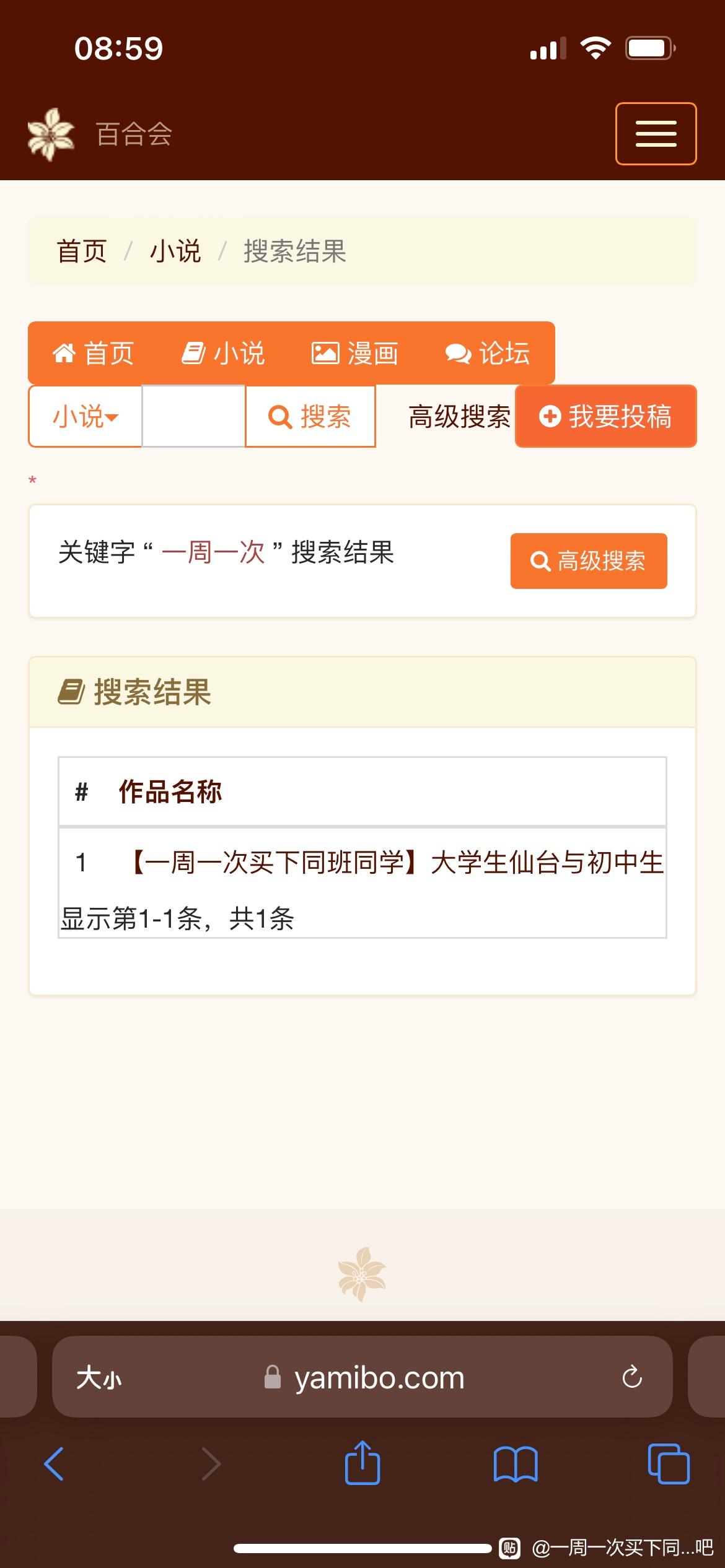Reload the yamibo.com page
The height and width of the screenshot is (1568, 725).
632,1377
